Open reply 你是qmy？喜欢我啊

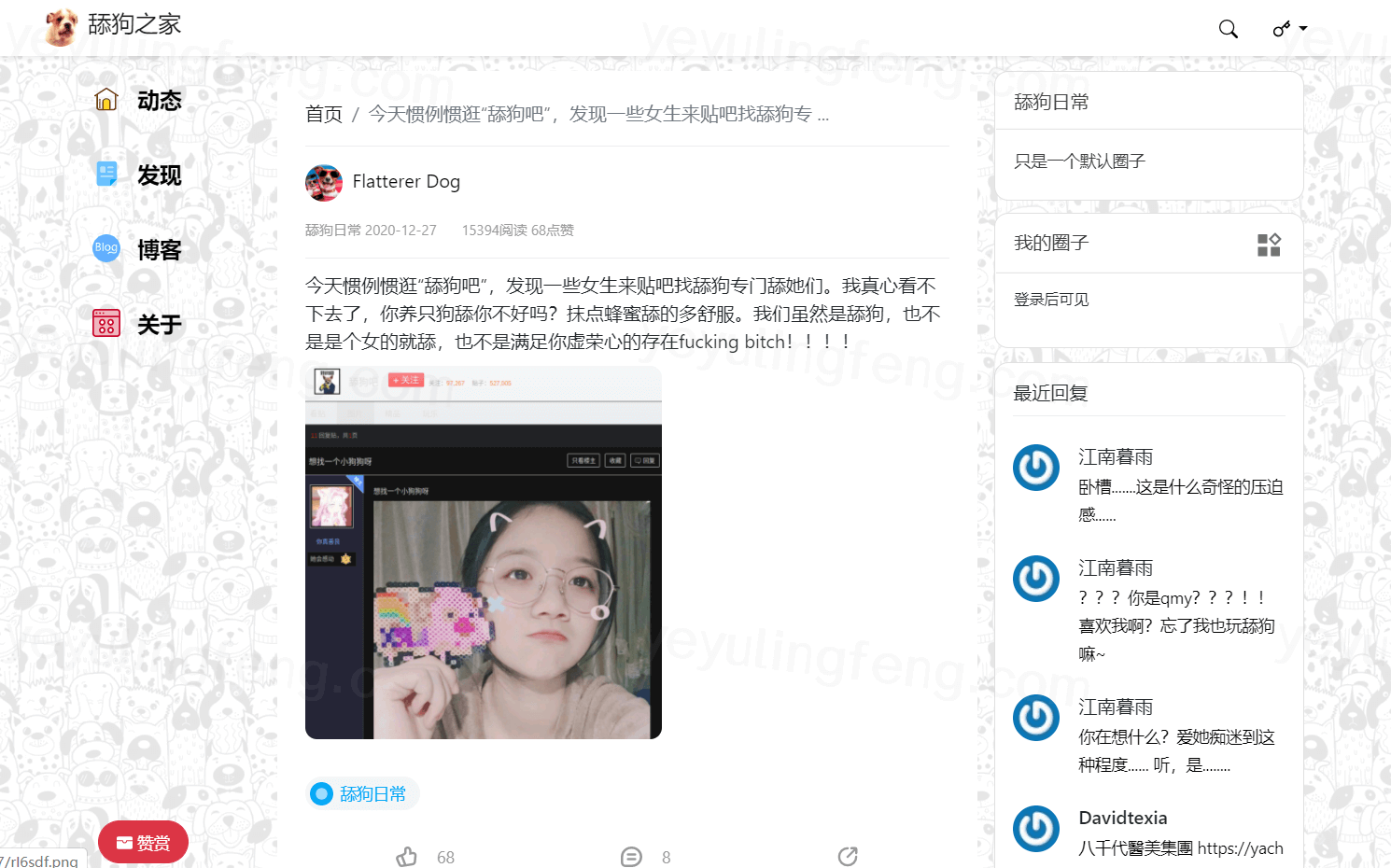point(1177,626)
